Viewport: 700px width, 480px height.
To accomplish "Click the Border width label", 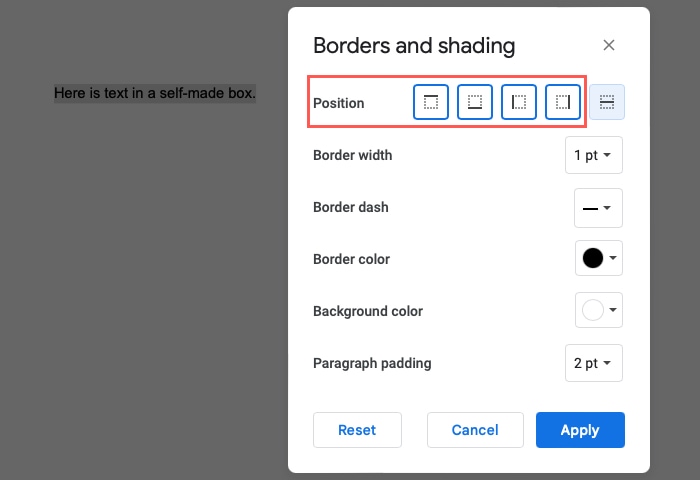I will tap(353, 155).
